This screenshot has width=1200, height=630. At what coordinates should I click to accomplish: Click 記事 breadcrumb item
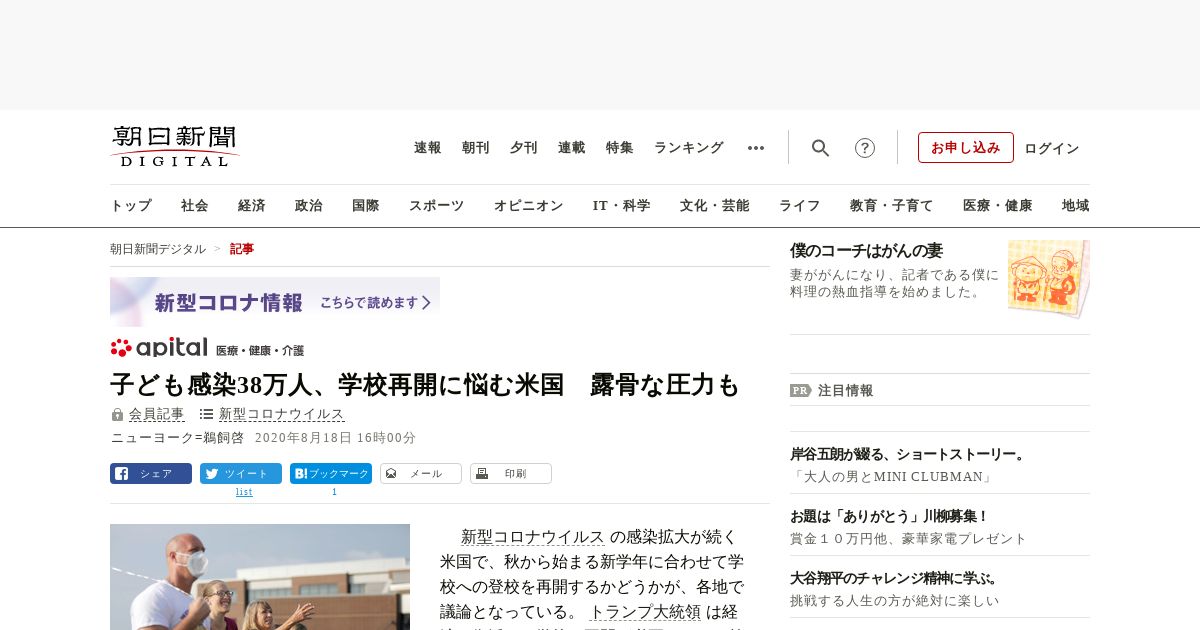(242, 249)
